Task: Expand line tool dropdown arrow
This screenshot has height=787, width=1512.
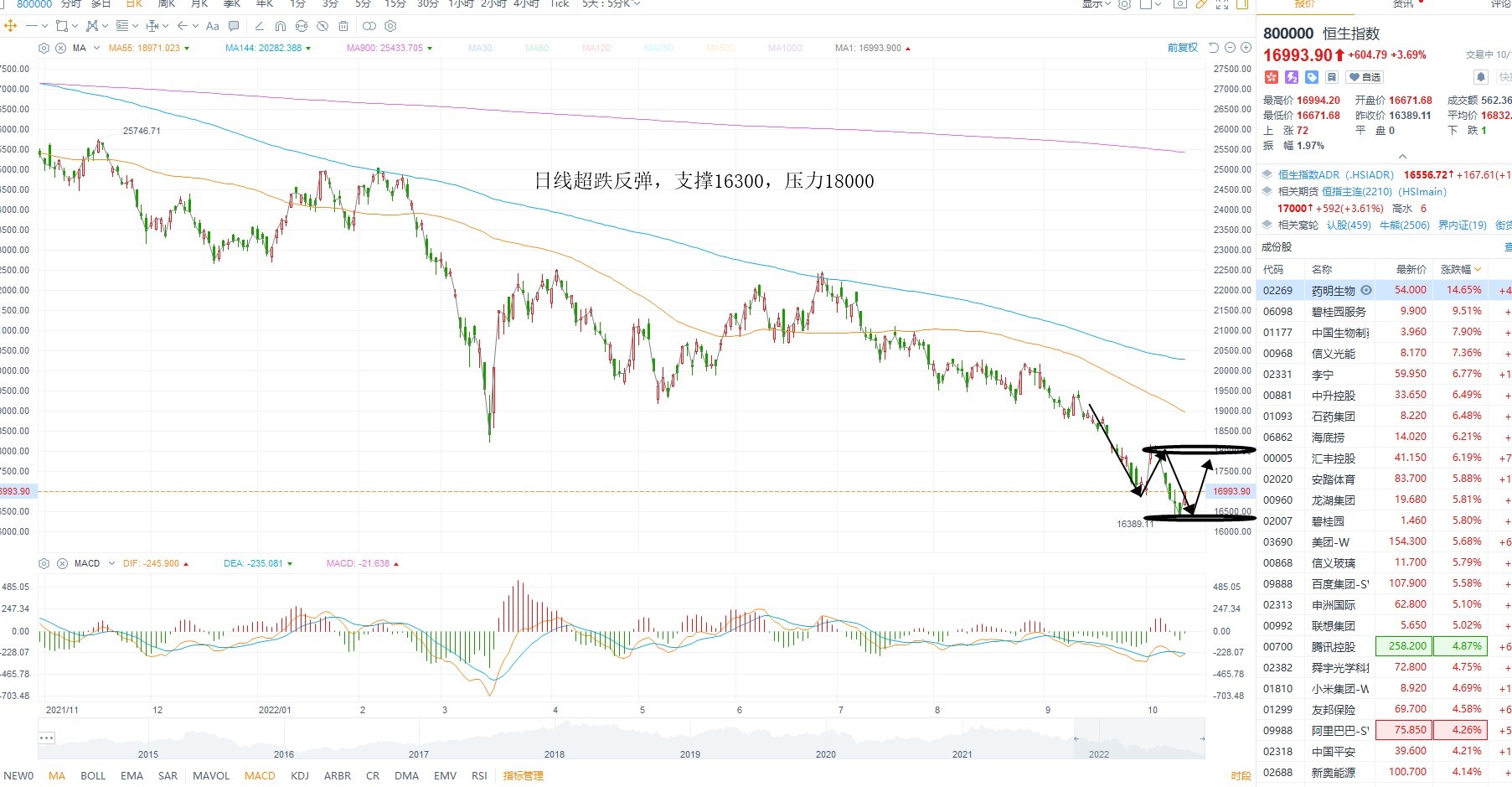Action: point(44,26)
